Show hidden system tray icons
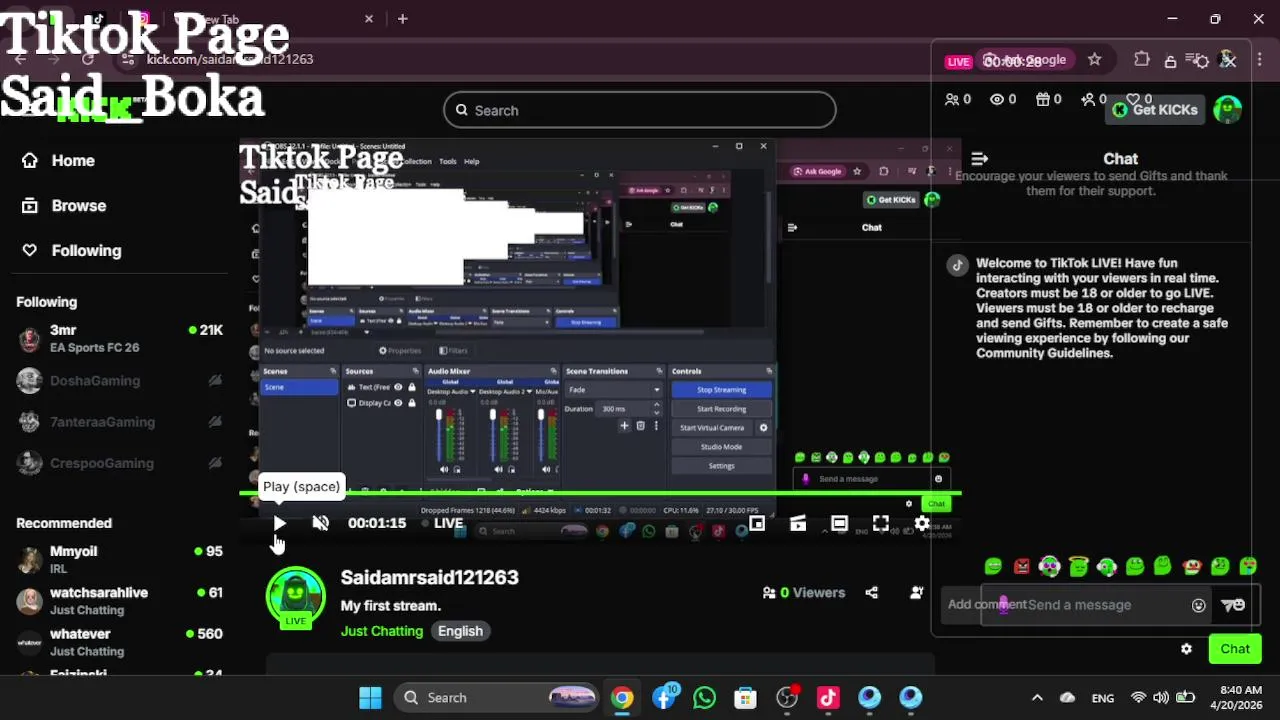This screenshot has width=1280, height=720. click(1037, 698)
